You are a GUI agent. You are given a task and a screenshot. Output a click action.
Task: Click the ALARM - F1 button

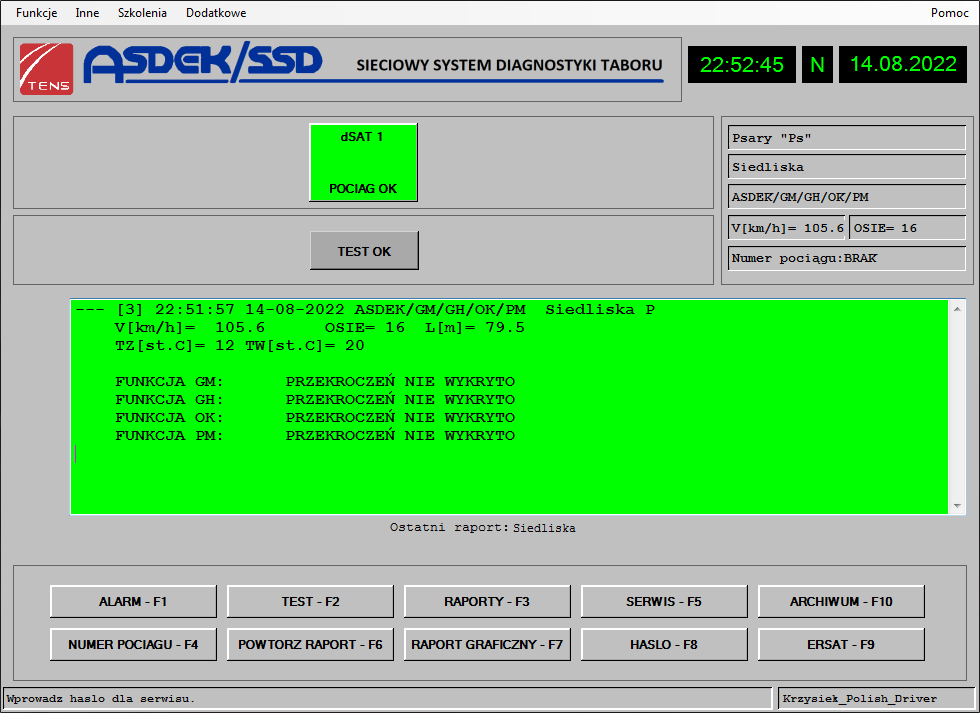click(x=133, y=601)
